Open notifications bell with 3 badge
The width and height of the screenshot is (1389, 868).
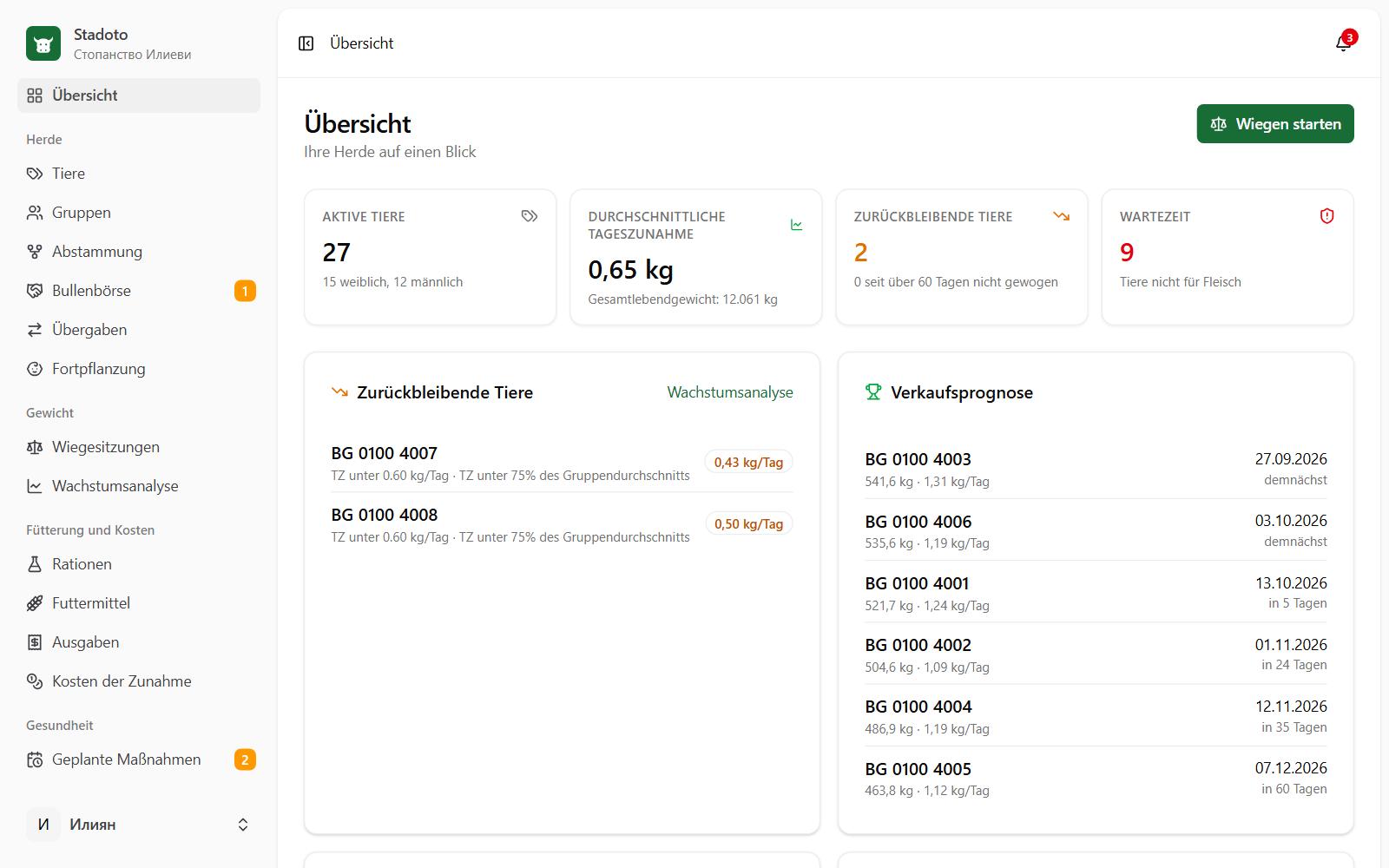click(x=1343, y=43)
